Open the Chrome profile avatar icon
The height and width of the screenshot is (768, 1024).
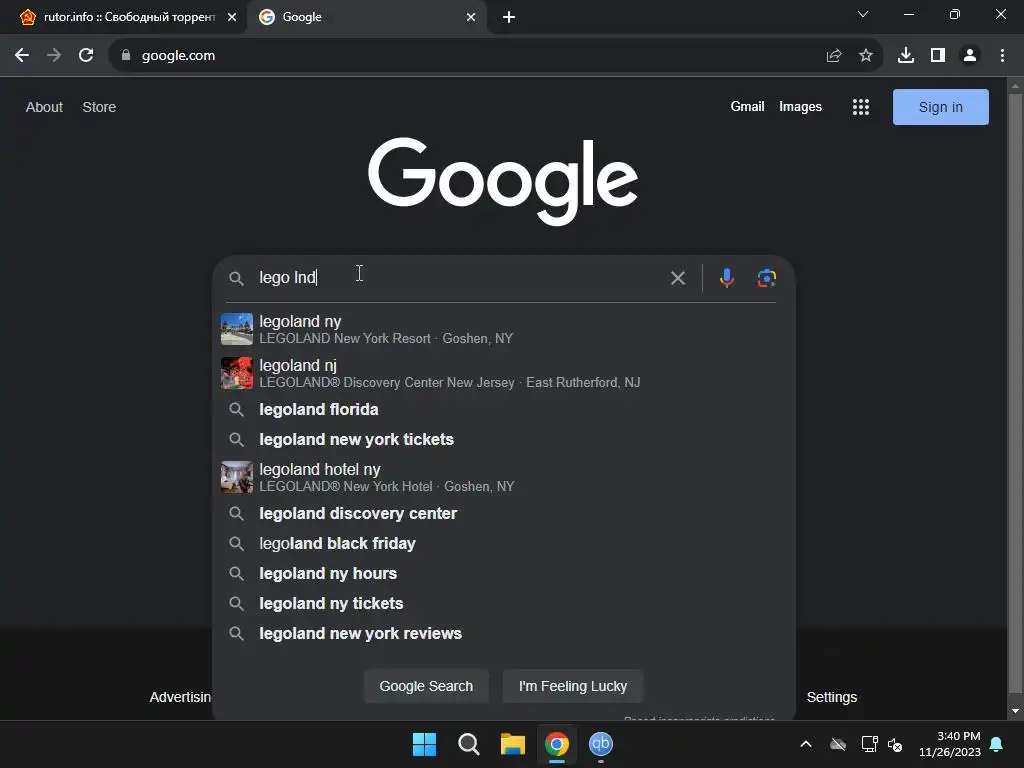click(970, 56)
